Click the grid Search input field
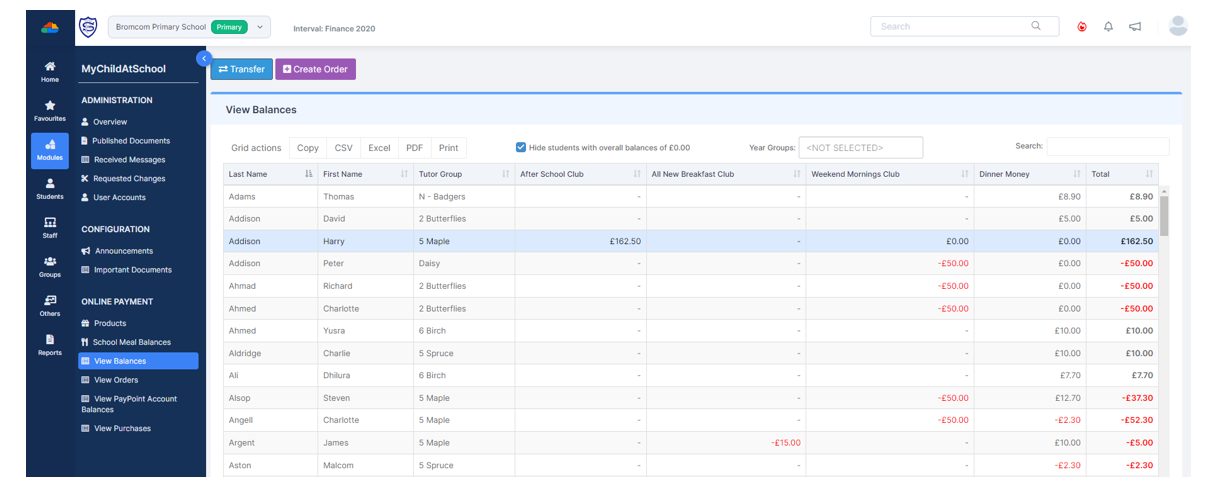1217x503 pixels. tap(1107, 146)
